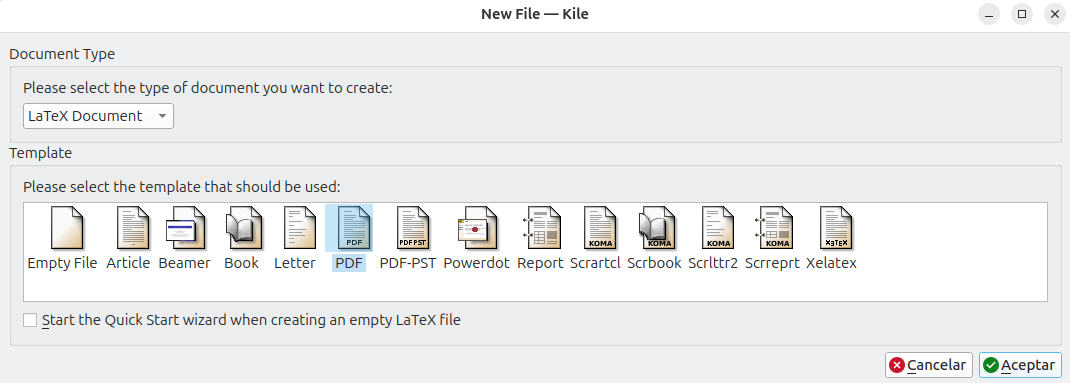Choose the Letter template icon
1070x383 pixels.
point(299,229)
